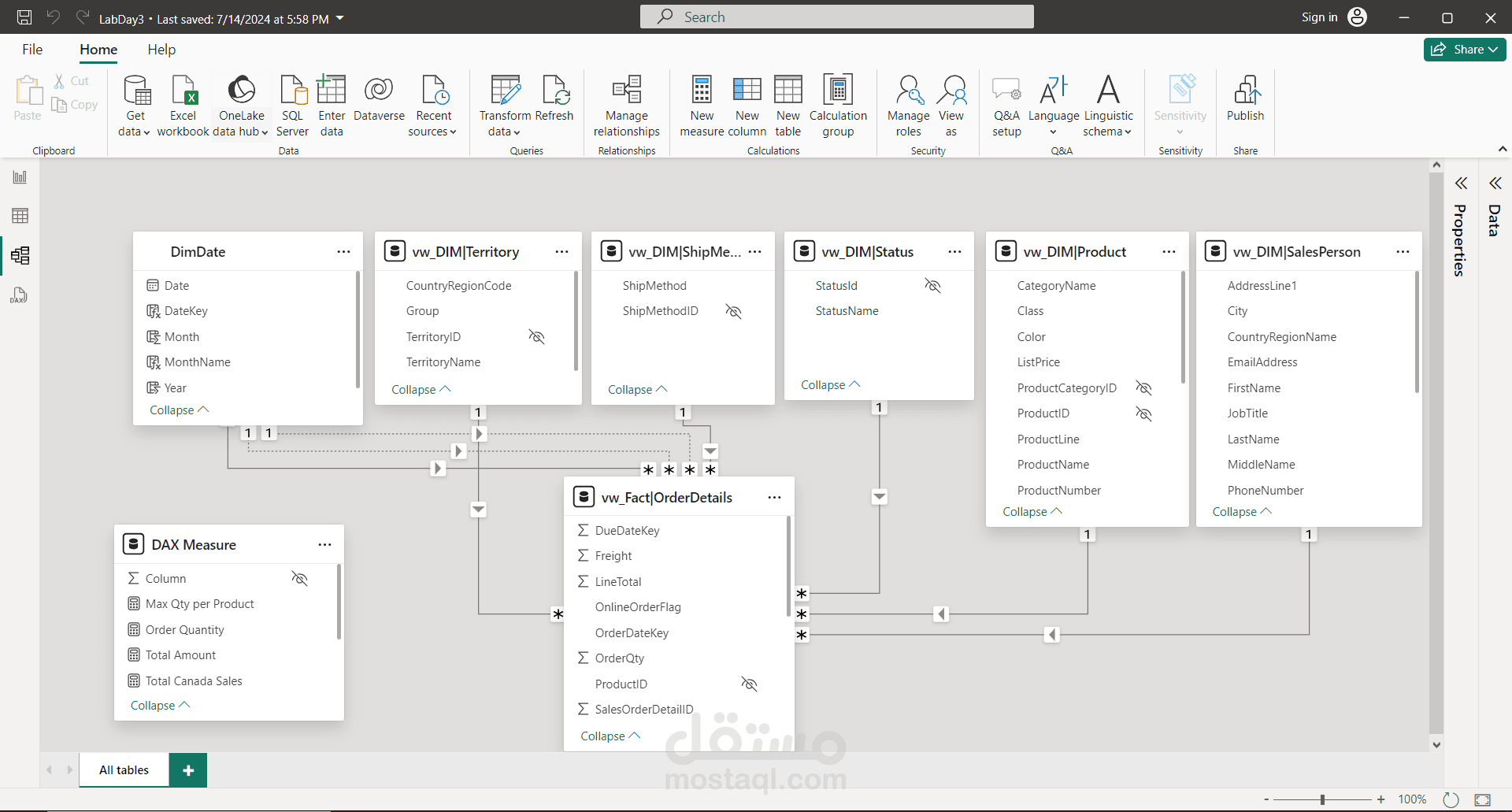Open the Linguistic schema menu
This screenshot has width=1512, height=812.
[1108, 106]
